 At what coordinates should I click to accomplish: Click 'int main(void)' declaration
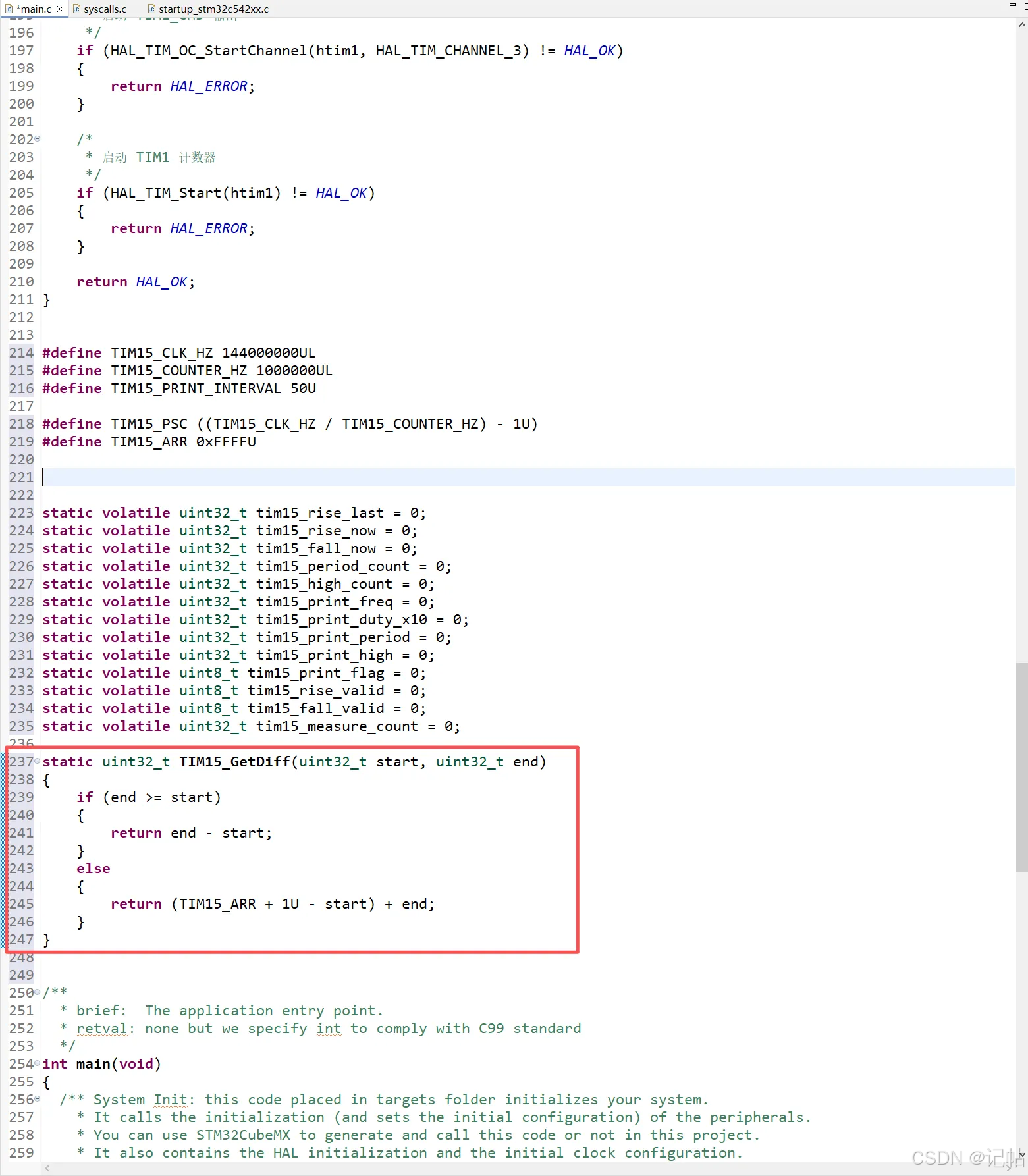pos(101,1064)
